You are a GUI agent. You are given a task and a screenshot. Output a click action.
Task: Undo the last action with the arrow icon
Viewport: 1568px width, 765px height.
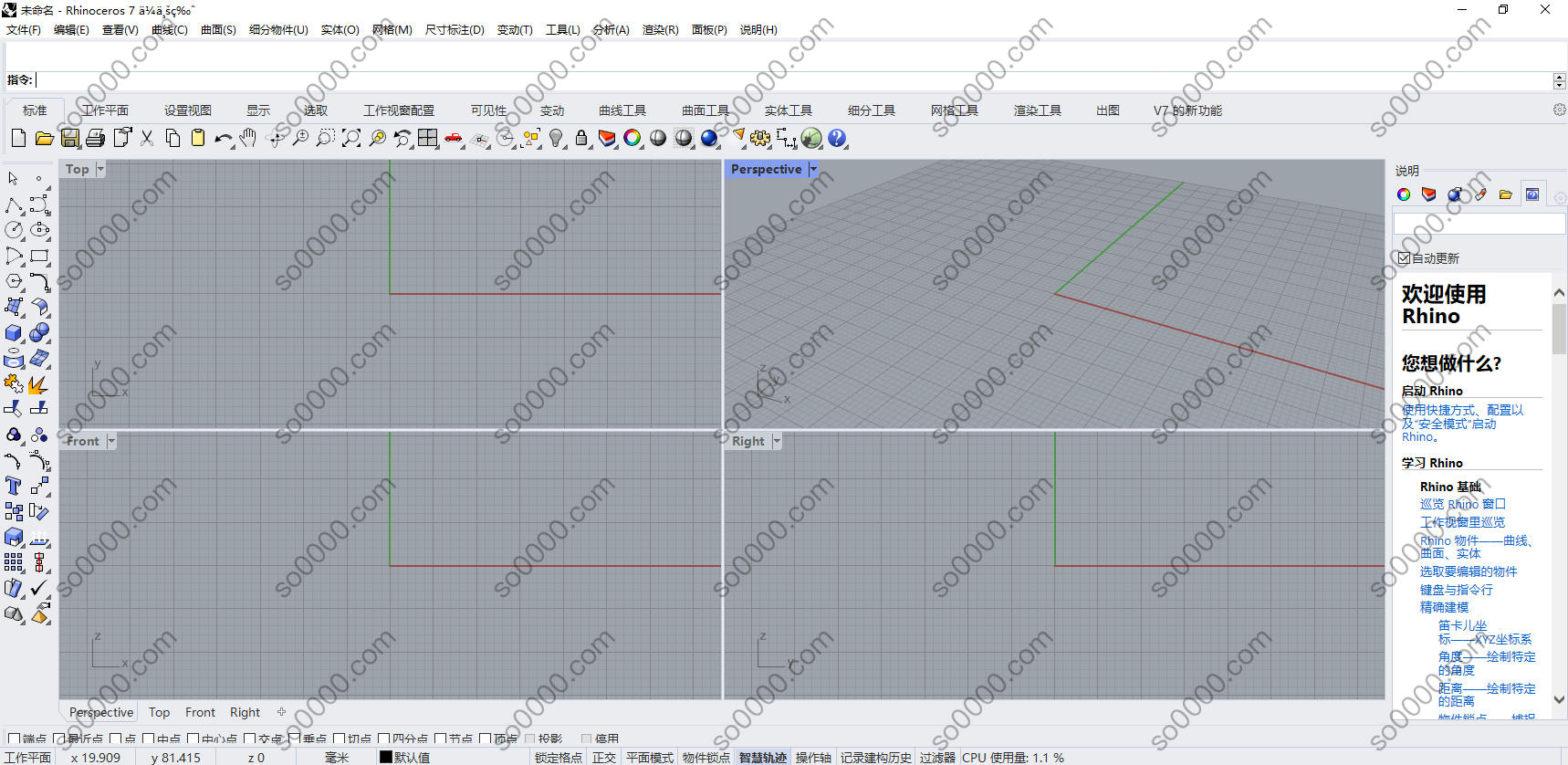[224, 138]
